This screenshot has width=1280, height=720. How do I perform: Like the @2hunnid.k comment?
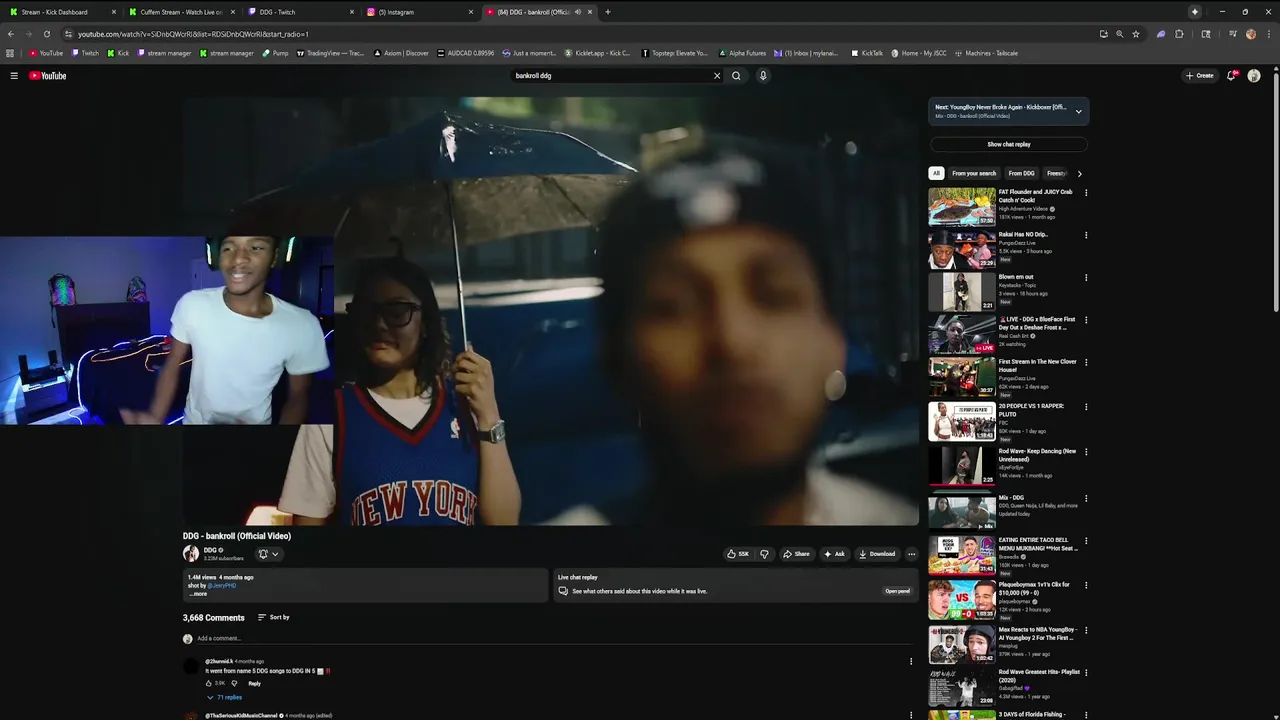(210, 684)
